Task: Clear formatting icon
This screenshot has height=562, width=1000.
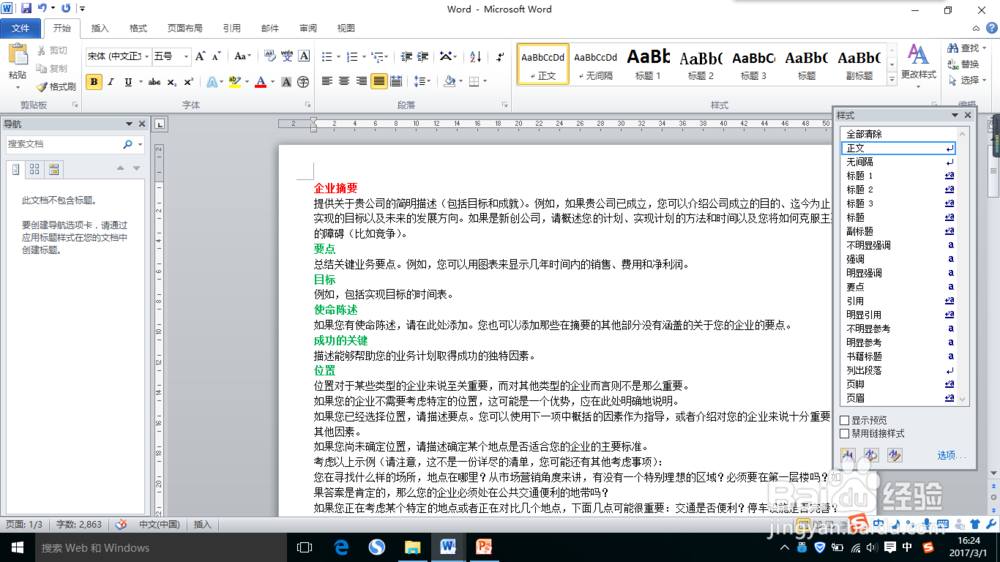Action: click(270, 56)
